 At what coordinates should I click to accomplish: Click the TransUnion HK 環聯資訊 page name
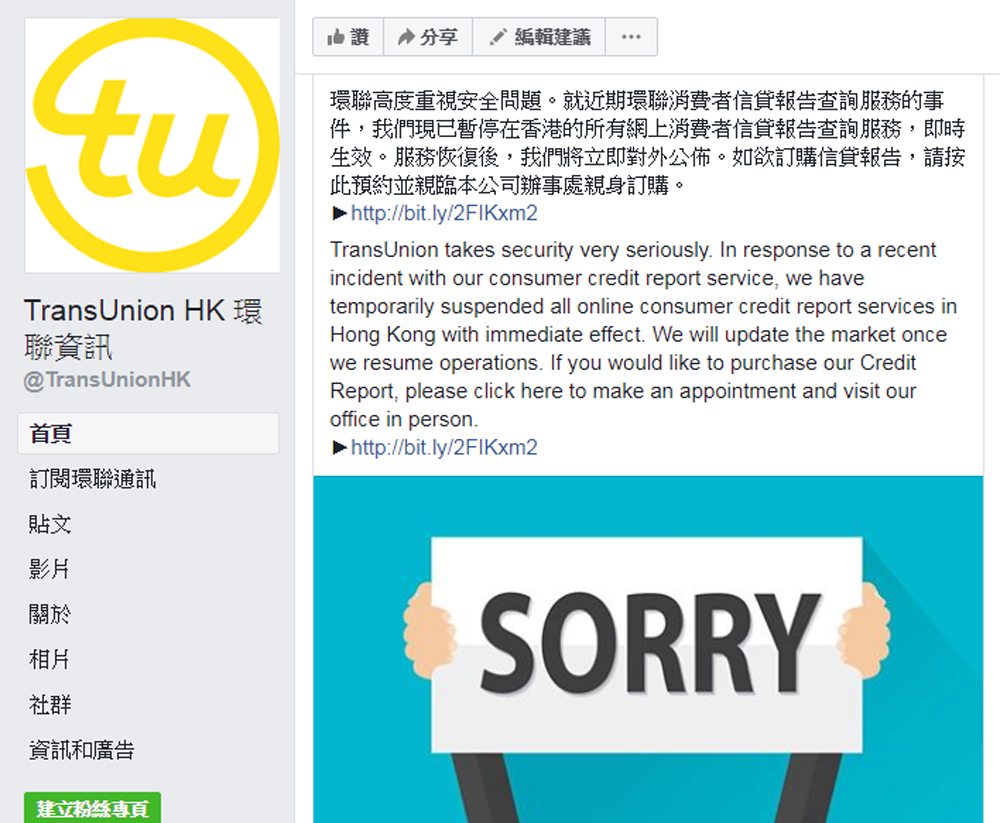(143, 329)
